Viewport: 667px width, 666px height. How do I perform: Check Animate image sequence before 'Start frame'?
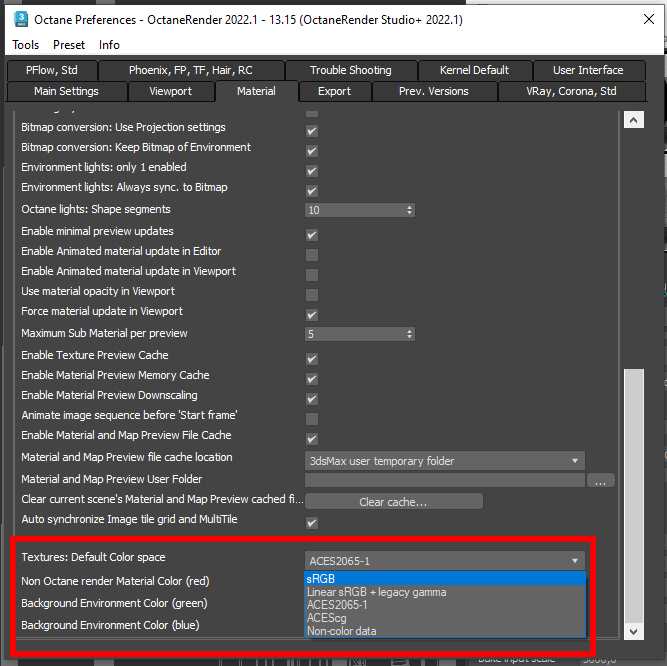[312, 419]
